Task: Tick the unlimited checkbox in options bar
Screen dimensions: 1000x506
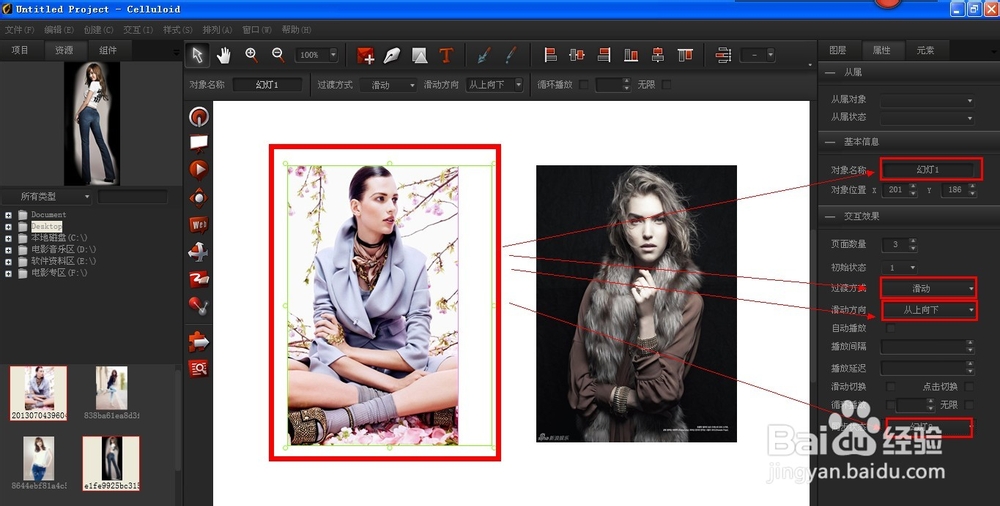Action: pyautogui.click(x=666, y=84)
